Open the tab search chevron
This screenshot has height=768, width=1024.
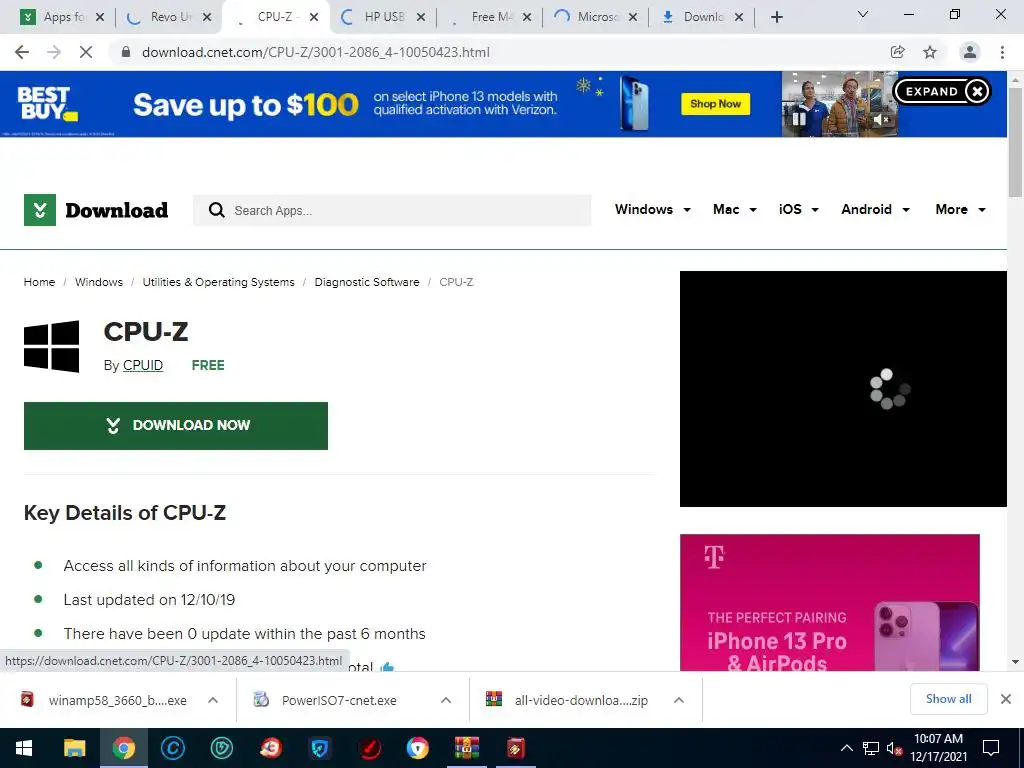coord(863,14)
